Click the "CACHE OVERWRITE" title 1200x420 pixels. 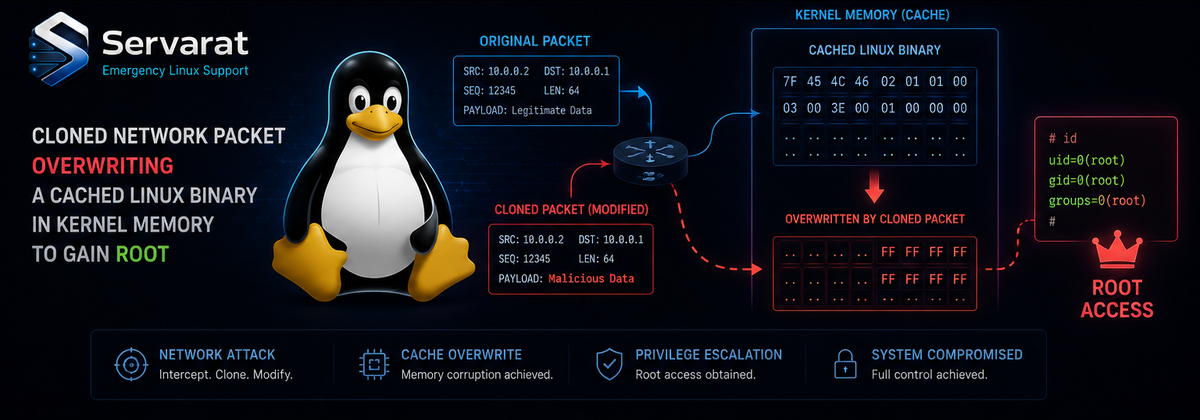coord(461,355)
